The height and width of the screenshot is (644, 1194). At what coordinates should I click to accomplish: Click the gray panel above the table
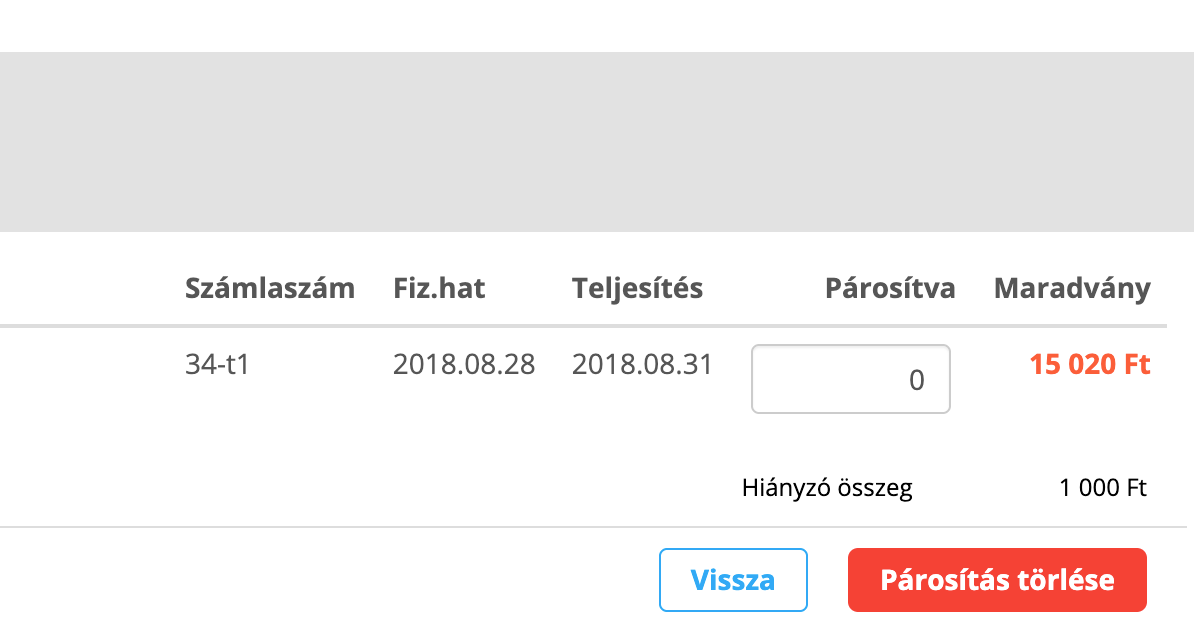point(597,142)
